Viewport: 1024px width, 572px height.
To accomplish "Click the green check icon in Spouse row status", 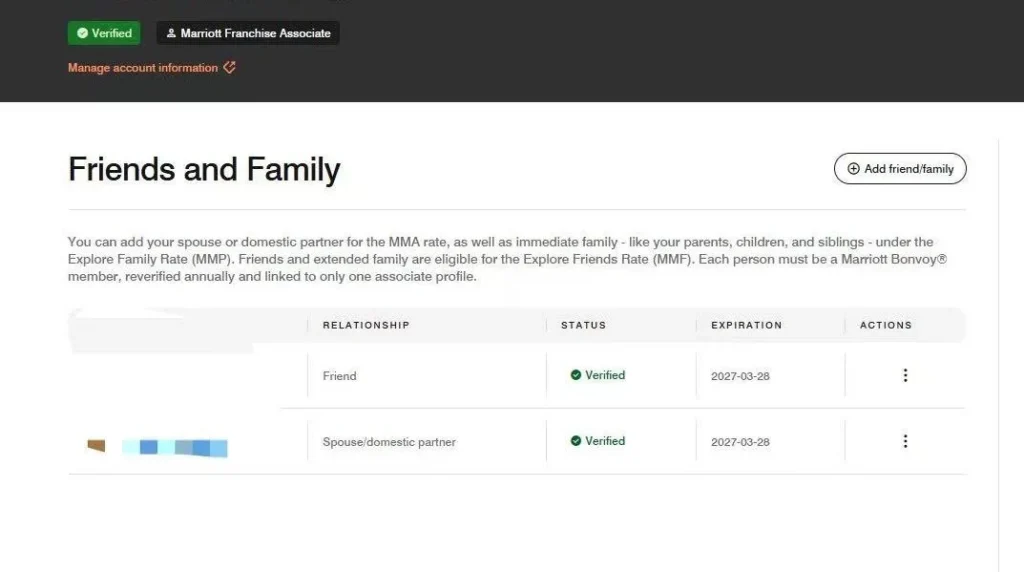I will [x=575, y=441].
